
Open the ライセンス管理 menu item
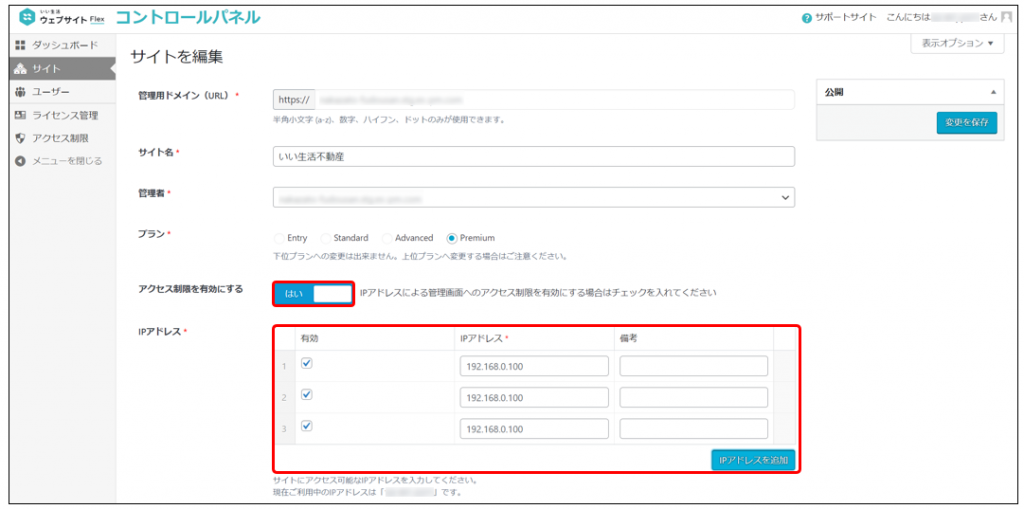click(65, 115)
